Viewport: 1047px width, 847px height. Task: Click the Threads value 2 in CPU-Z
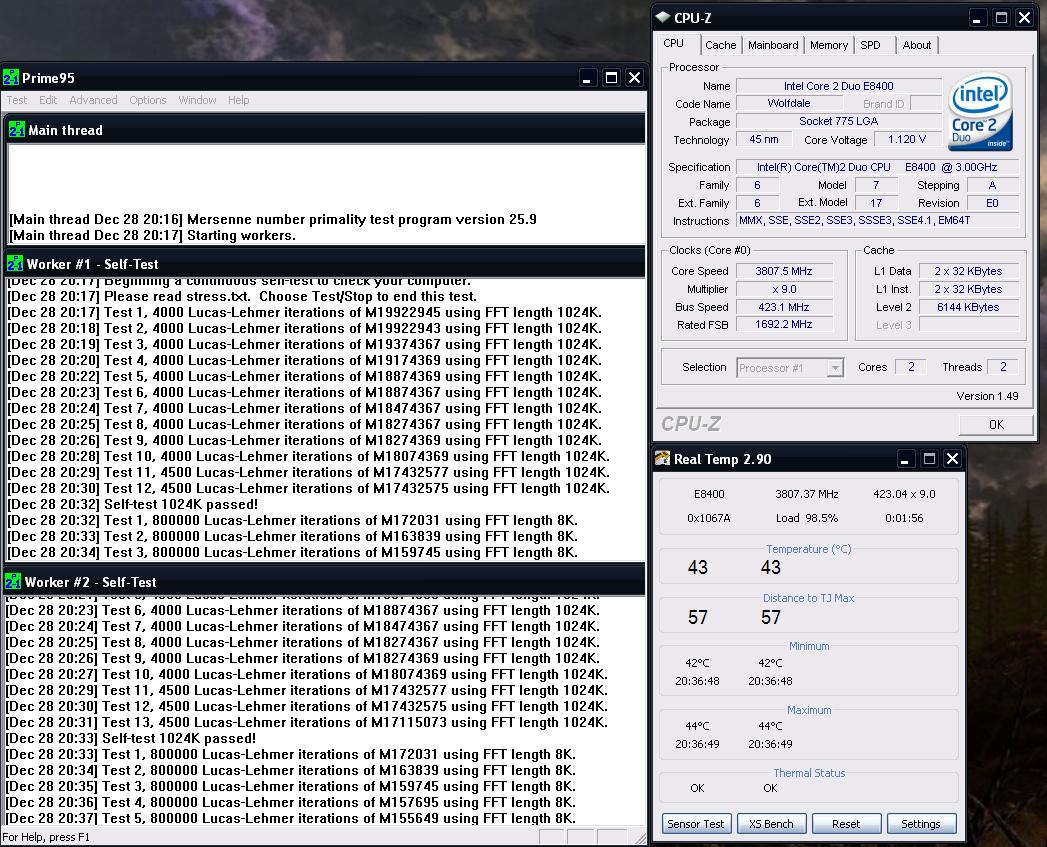point(1002,367)
